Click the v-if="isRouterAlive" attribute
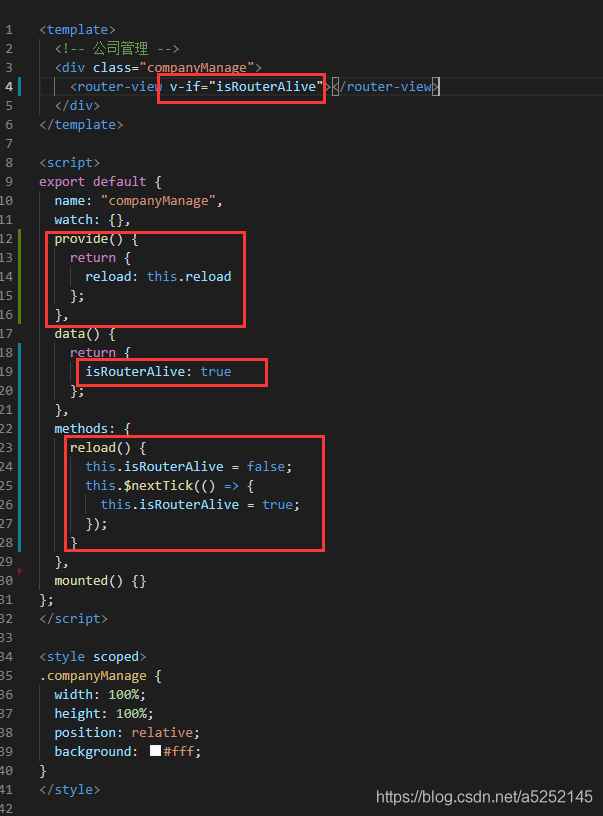 click(x=247, y=87)
